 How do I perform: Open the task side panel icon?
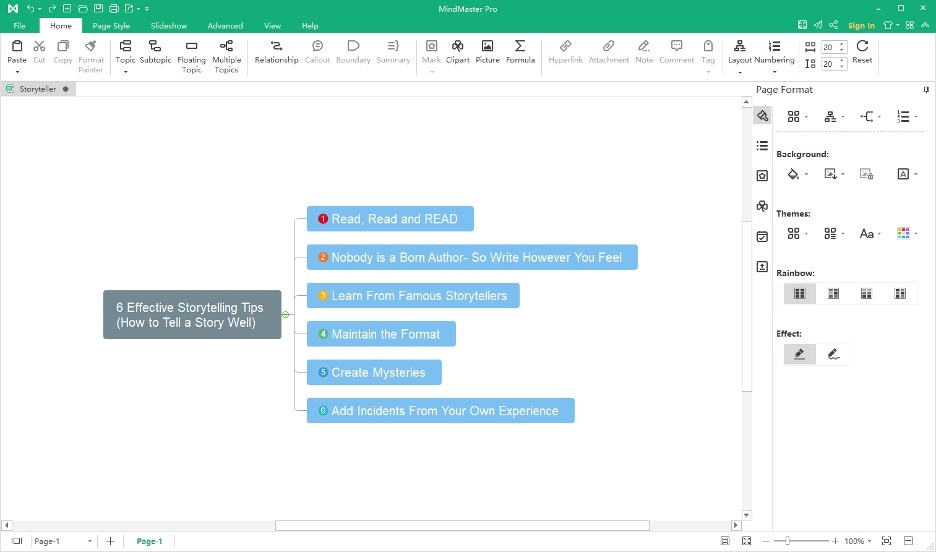point(762,236)
